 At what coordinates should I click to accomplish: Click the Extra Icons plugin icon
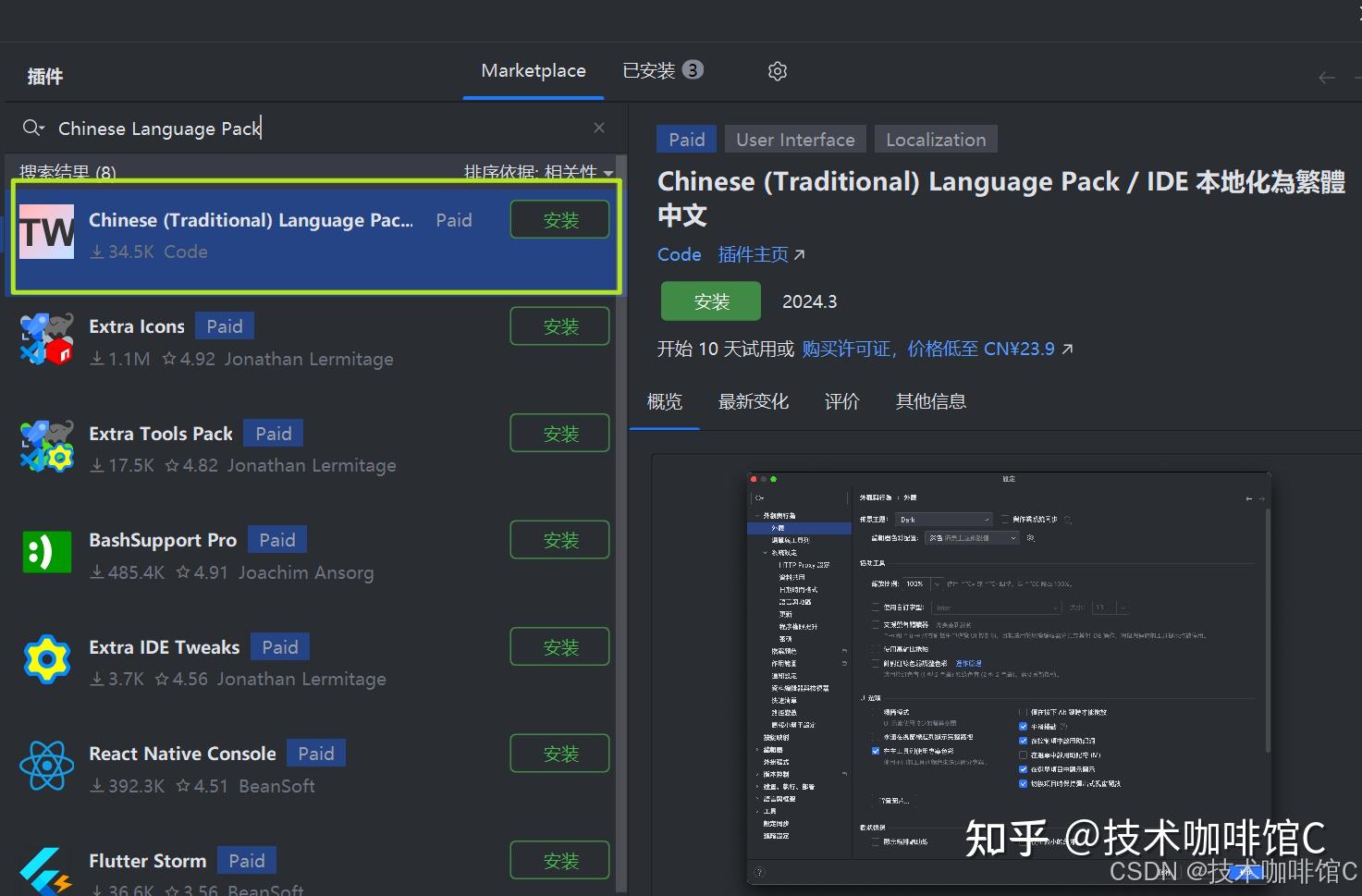46,338
